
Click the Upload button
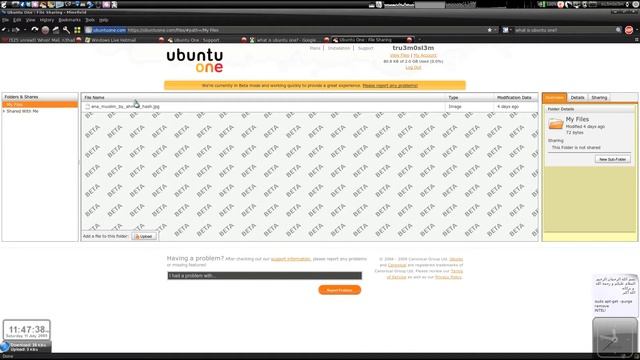(x=144, y=236)
